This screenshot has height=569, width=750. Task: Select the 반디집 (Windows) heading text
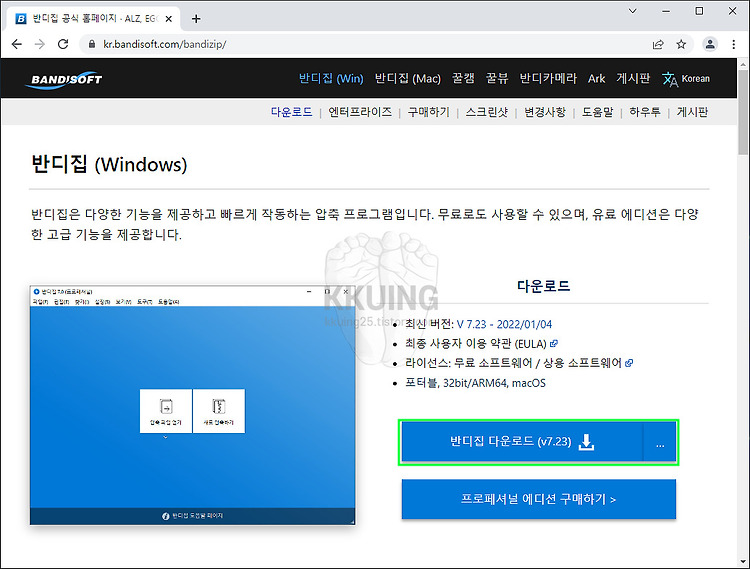pyautogui.click(x=109, y=164)
